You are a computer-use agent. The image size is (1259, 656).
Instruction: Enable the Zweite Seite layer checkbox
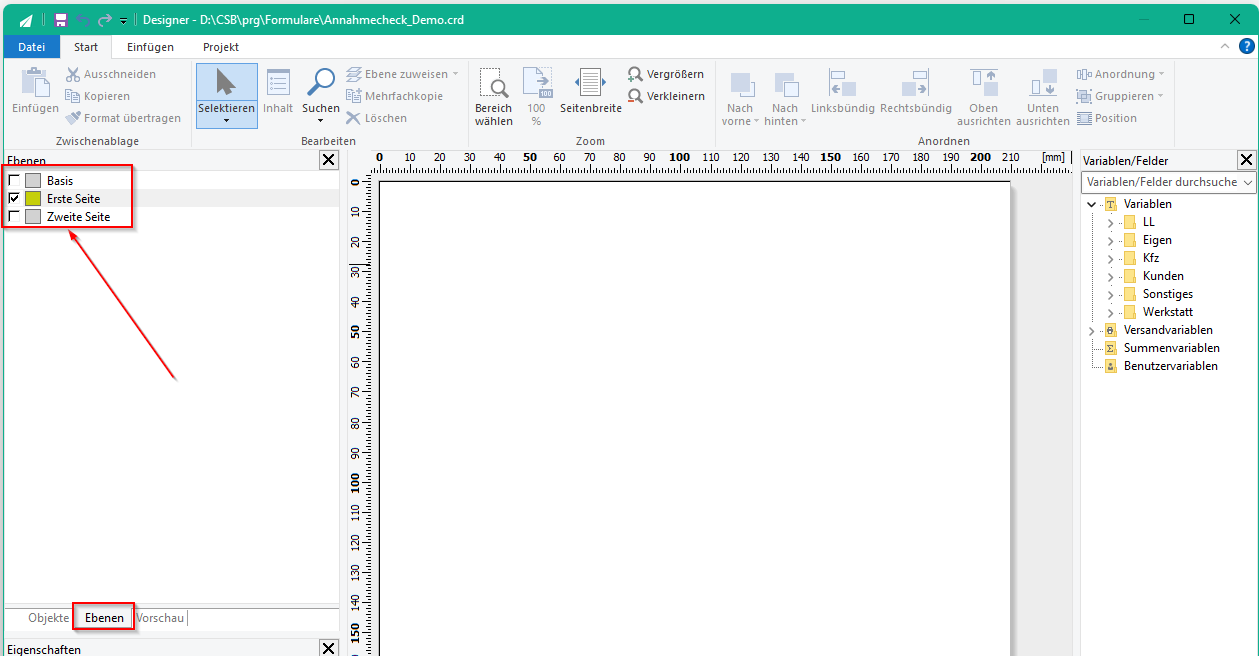pyautogui.click(x=14, y=217)
